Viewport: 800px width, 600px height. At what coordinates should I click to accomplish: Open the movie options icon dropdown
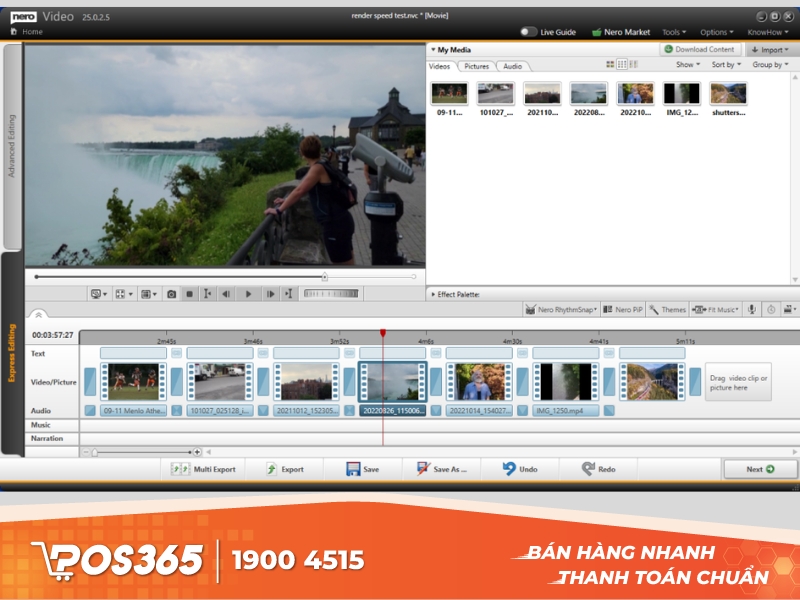(790, 310)
